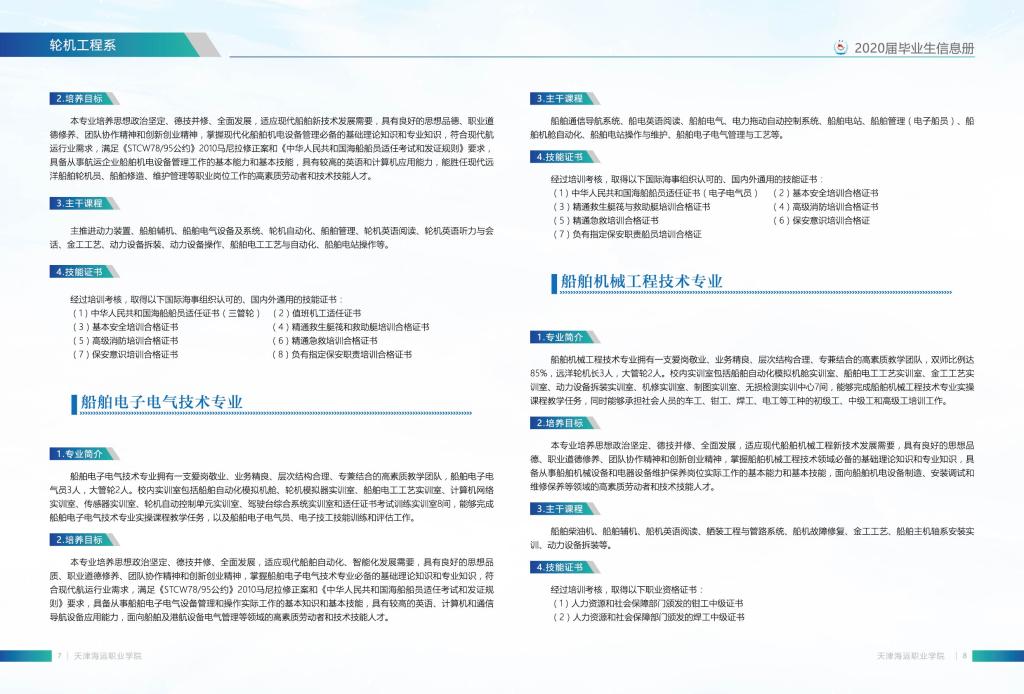
Task: Click the blue bar left of 船舶电子电气技术专业
Action: click(x=74, y=403)
